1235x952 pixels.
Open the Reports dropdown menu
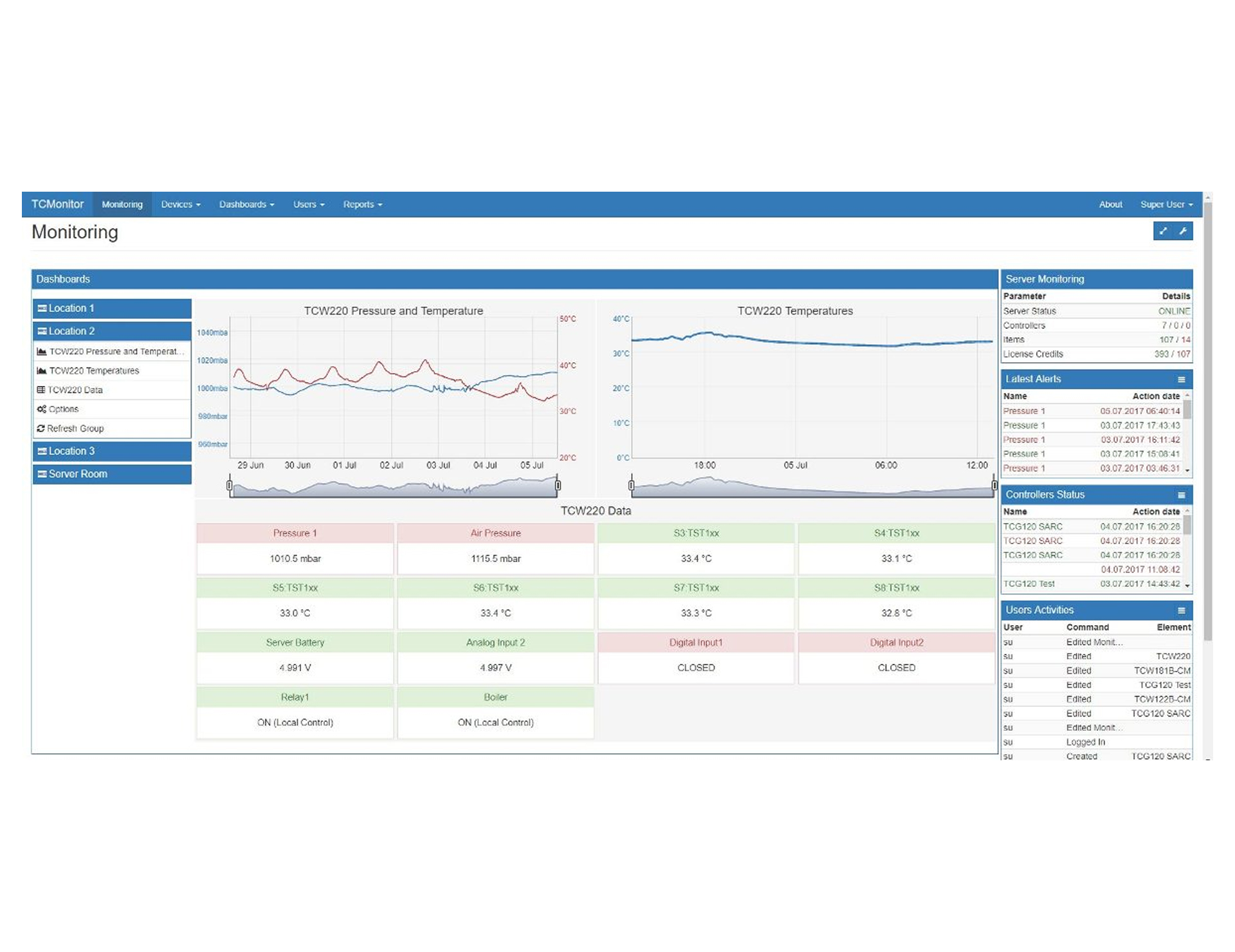point(362,205)
